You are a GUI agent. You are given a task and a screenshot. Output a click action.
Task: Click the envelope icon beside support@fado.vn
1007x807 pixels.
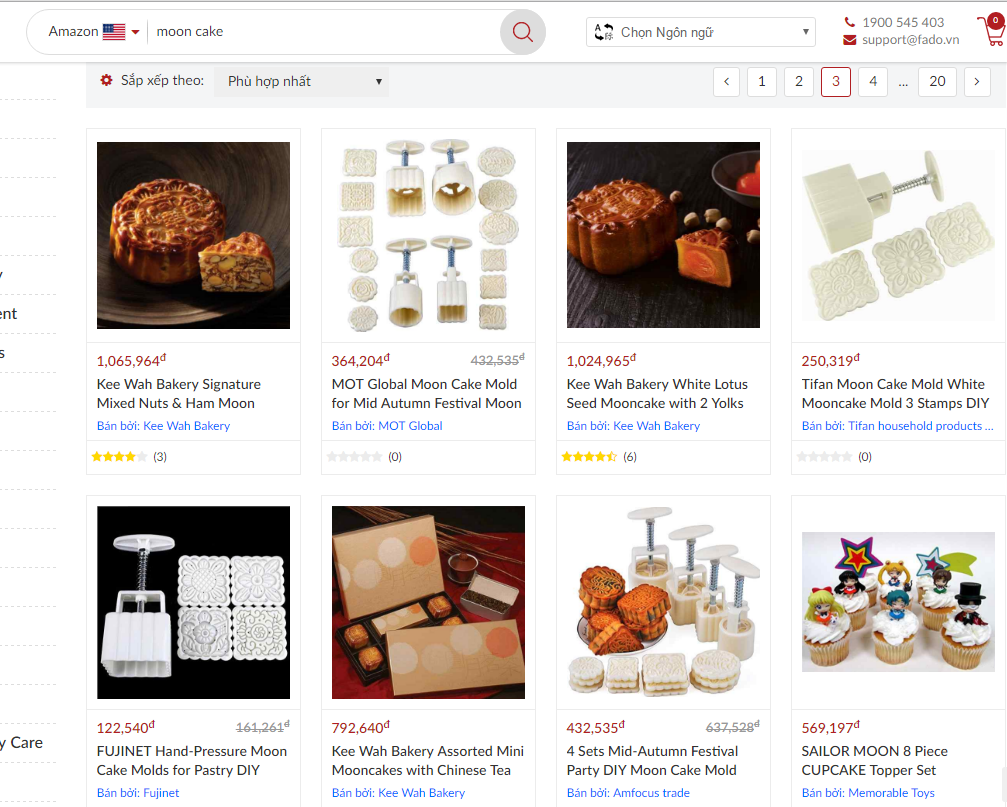tap(849, 40)
